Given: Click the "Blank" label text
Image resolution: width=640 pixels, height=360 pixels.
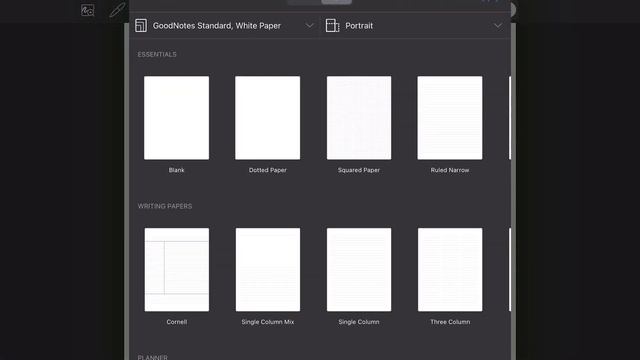Looking at the screenshot, I should point(176,170).
